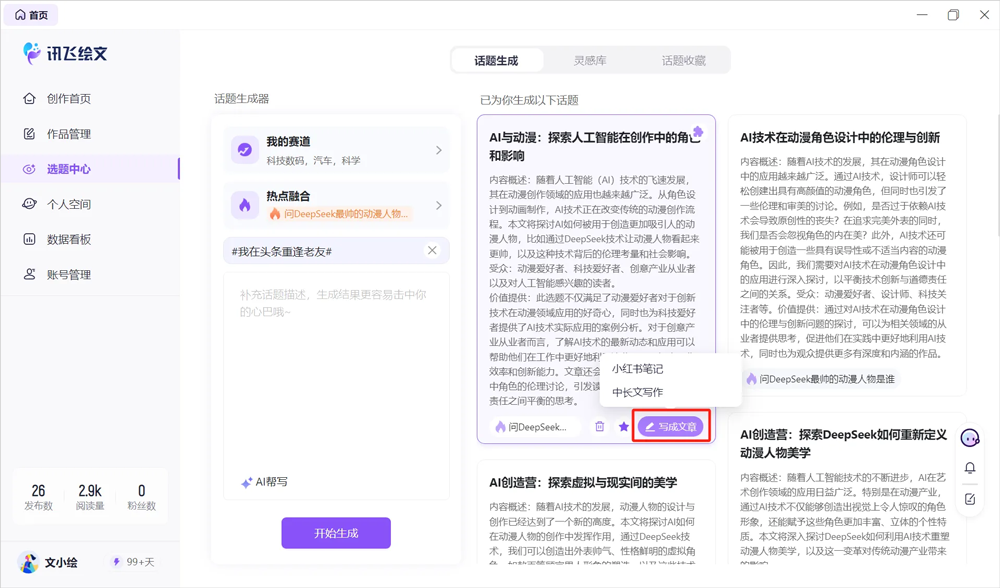Viewport: 1000px width, 588px height.
Task: Click the star favorite icon on the first topic
Action: 624,427
